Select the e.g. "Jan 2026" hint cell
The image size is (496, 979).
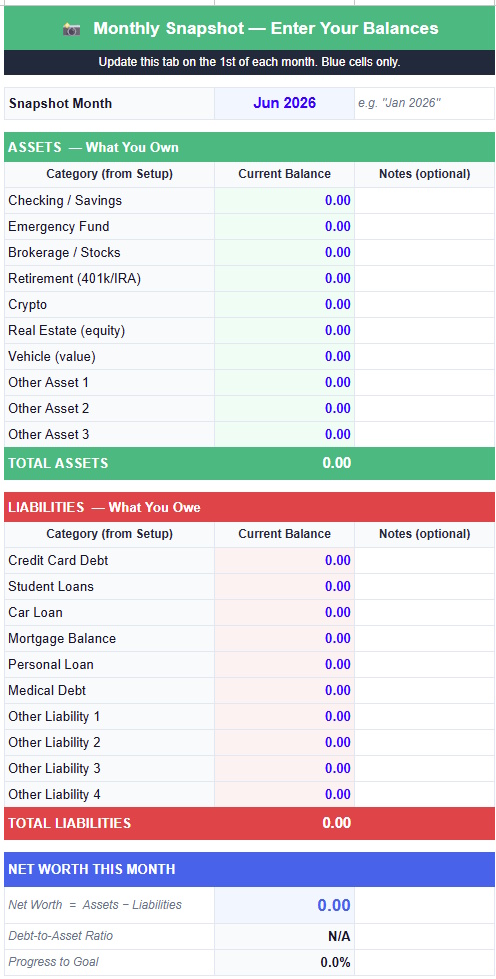(425, 103)
